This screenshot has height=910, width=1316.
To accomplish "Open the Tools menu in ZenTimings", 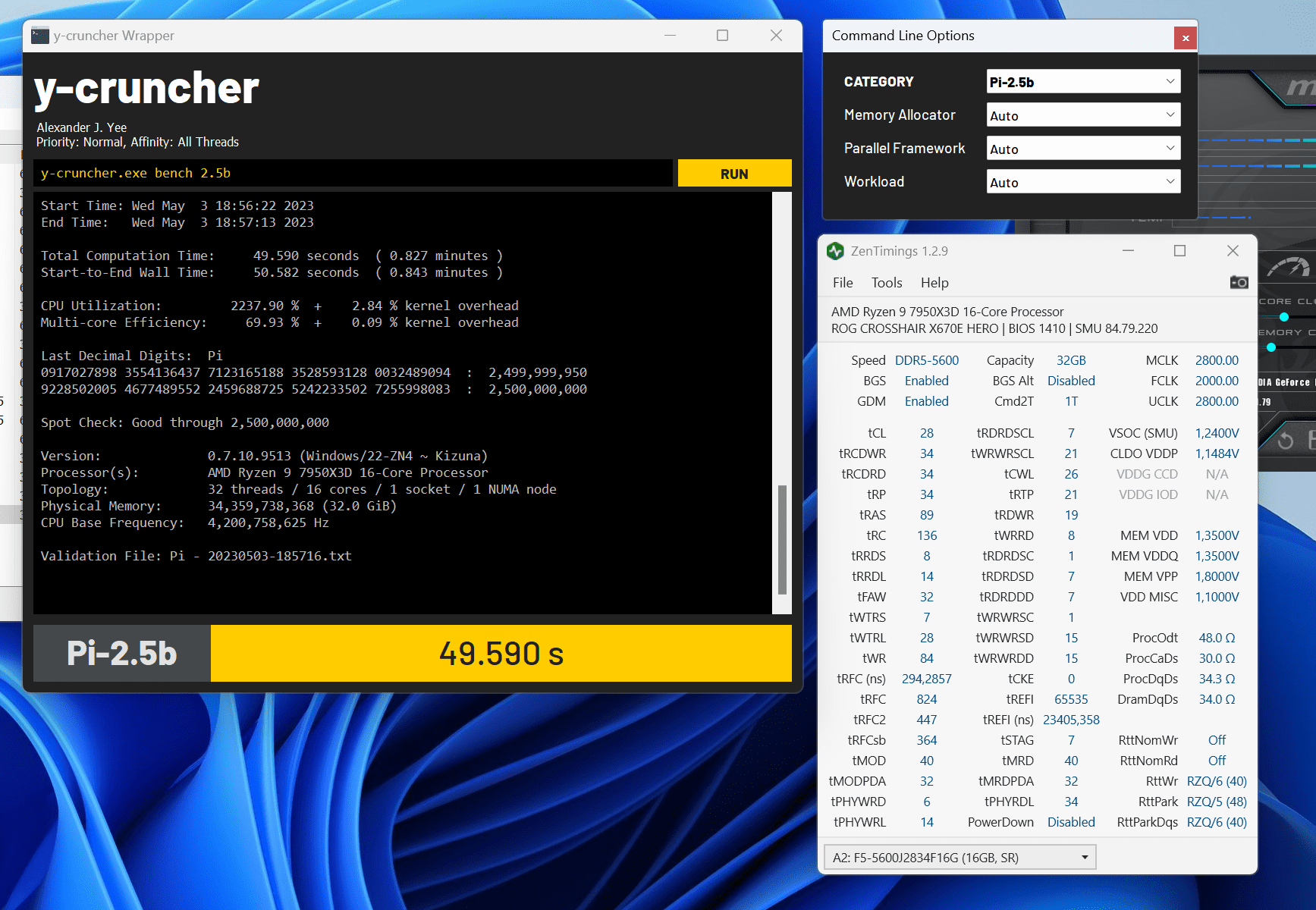I will pyautogui.click(x=887, y=282).
